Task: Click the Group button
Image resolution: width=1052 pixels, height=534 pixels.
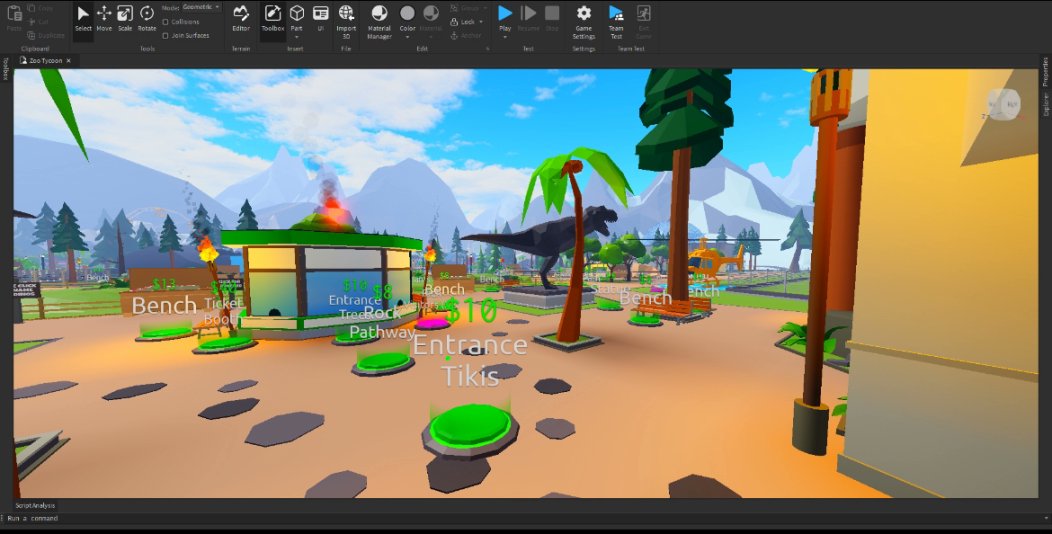Action: [x=464, y=8]
